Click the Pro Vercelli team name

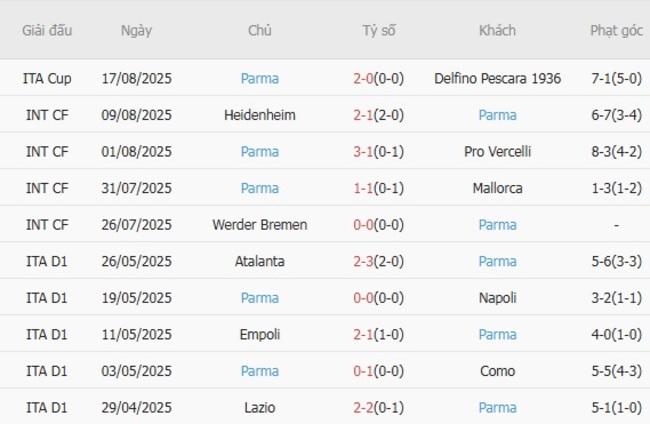pyautogui.click(x=497, y=152)
